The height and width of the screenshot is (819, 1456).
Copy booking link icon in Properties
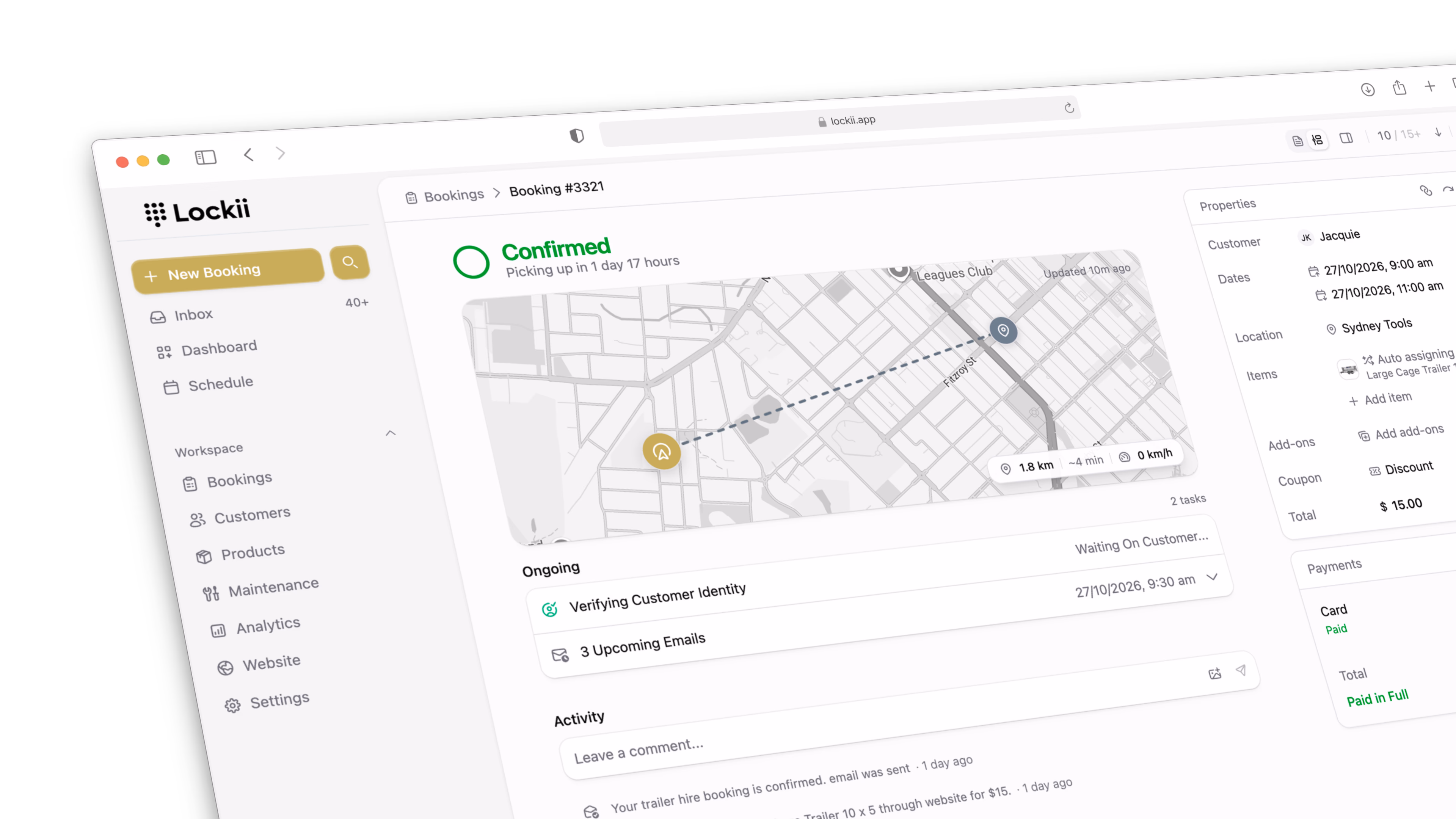(1426, 190)
